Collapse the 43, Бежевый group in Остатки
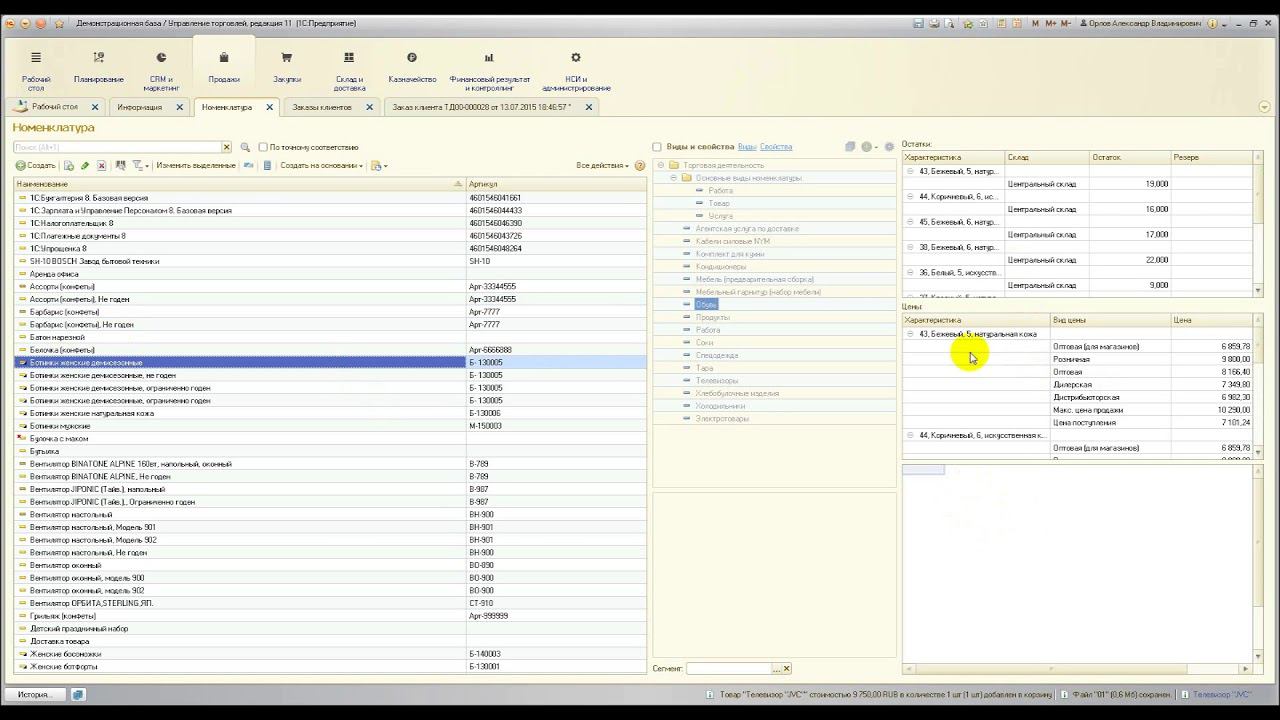This screenshot has width=1280, height=720. 910,171
